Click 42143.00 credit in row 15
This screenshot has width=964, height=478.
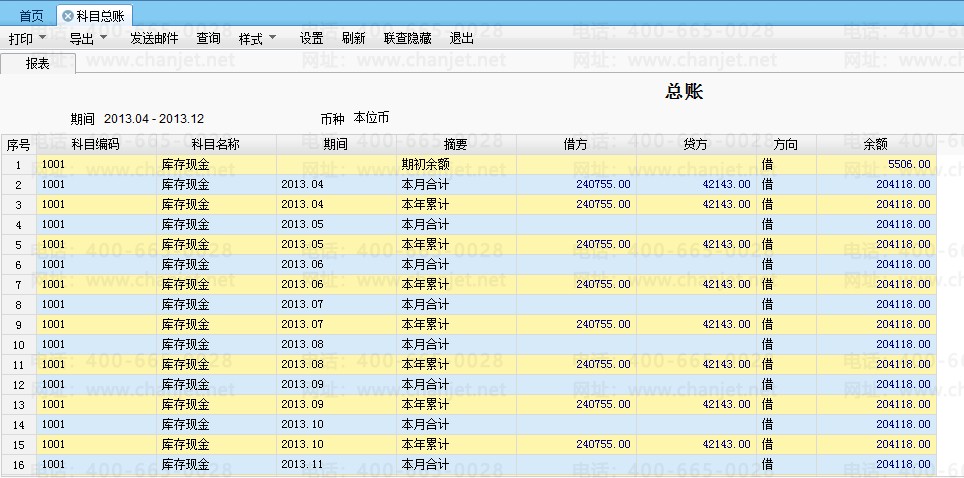pos(695,444)
